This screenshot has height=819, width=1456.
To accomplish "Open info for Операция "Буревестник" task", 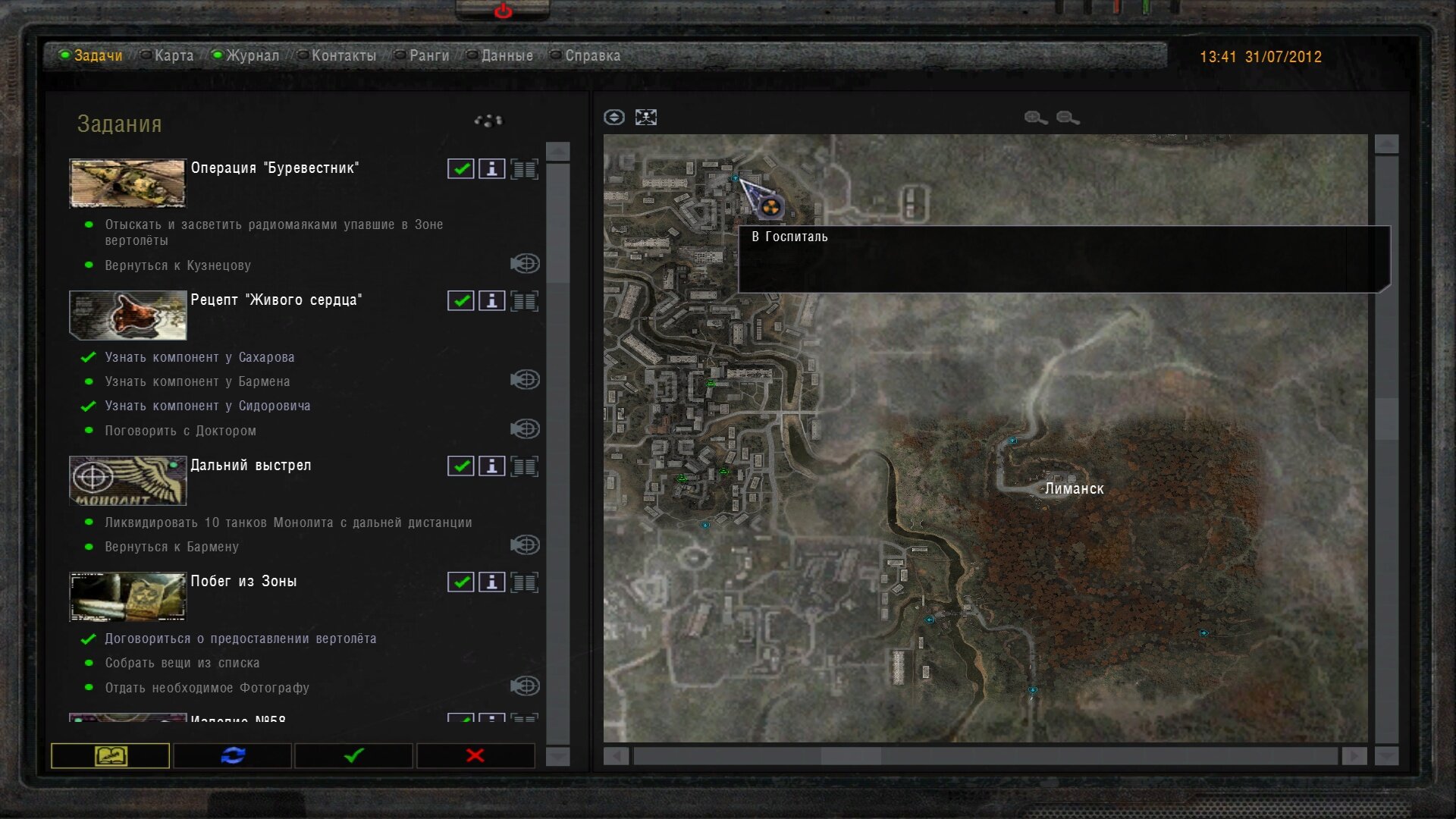I will (491, 169).
